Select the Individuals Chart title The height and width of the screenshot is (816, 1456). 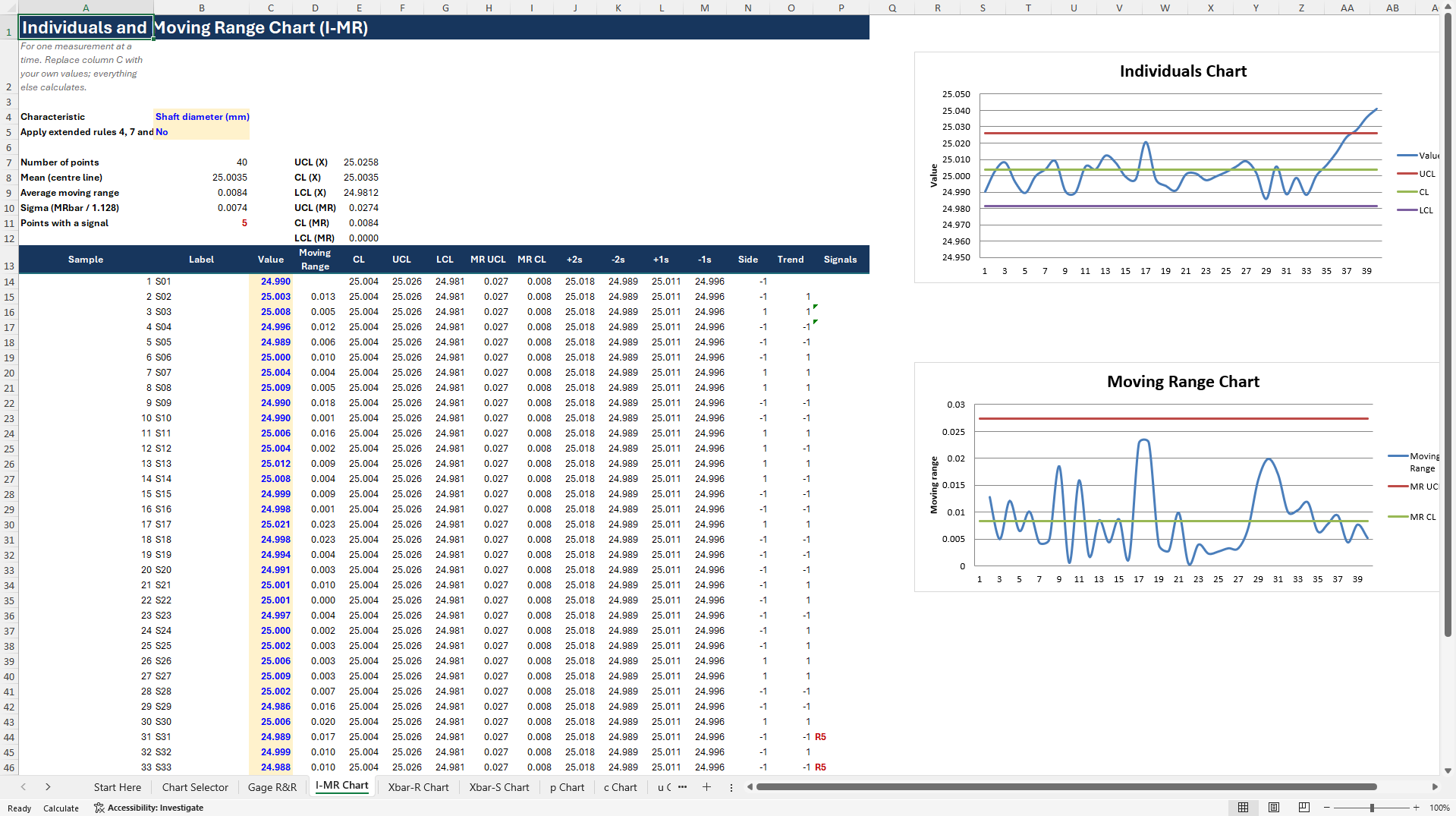click(1183, 71)
